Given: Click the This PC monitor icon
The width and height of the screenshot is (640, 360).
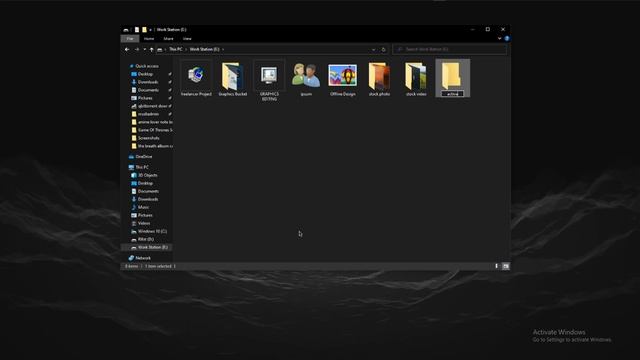Looking at the screenshot, I should [131, 167].
